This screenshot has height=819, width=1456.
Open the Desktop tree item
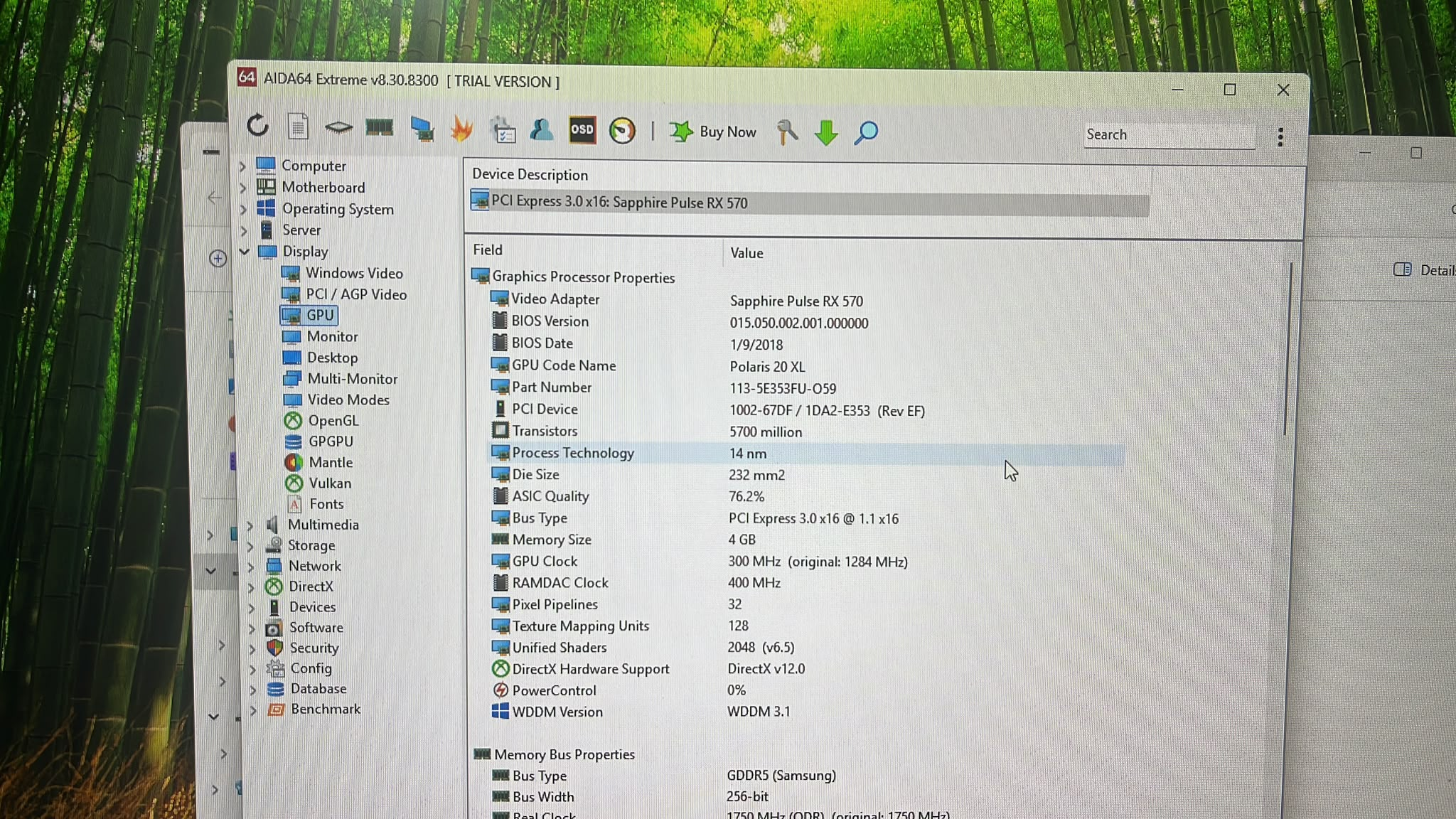click(320, 358)
